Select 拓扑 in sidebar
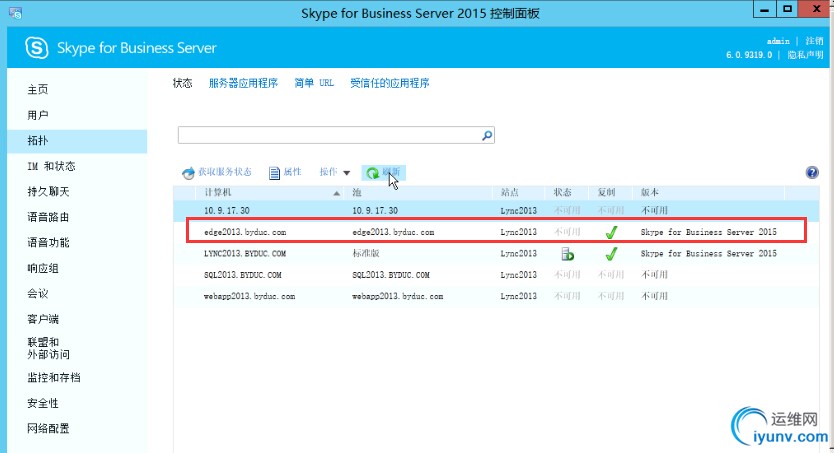The width and height of the screenshot is (834, 453). (77, 141)
